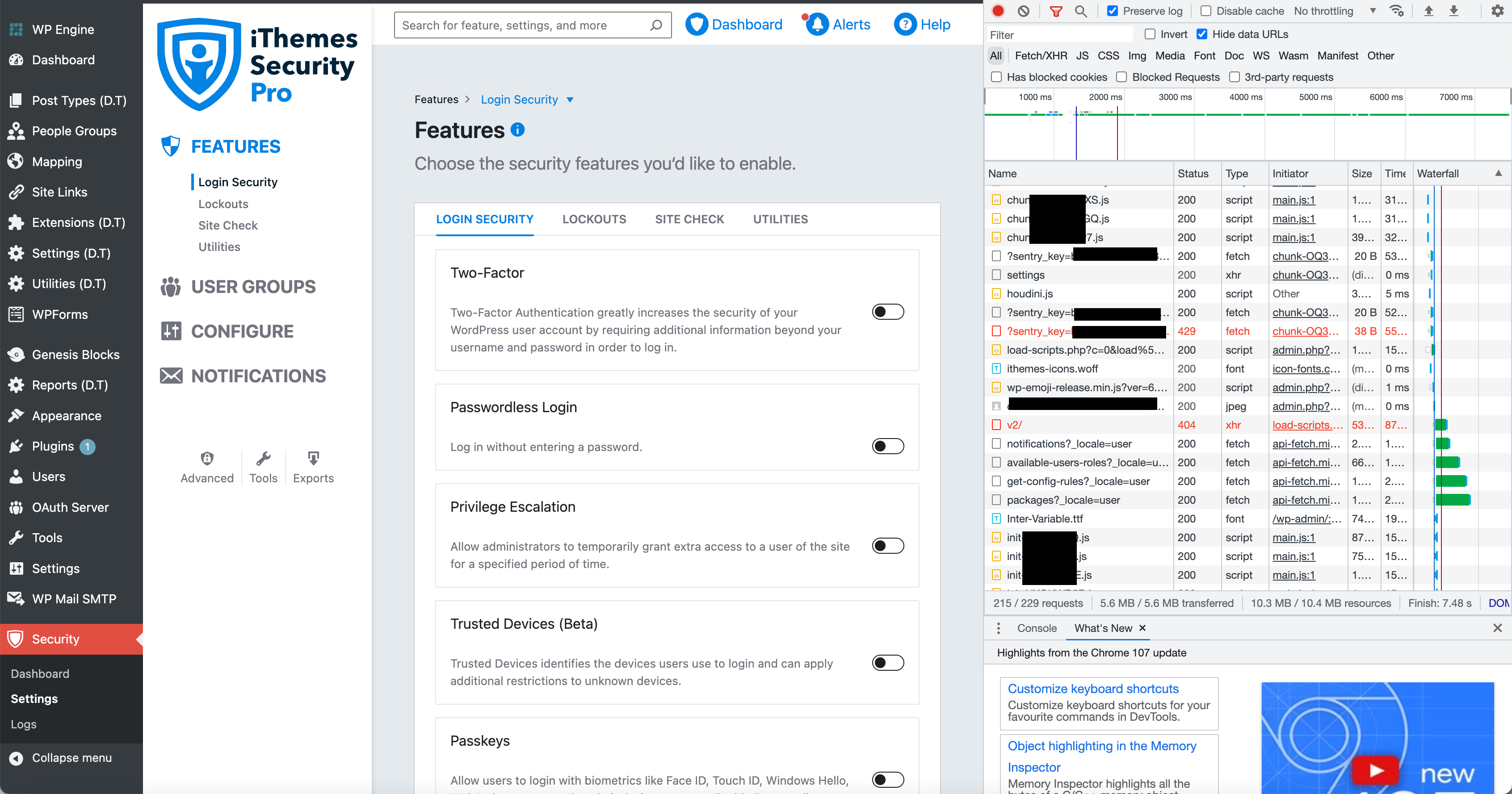Viewport: 1512px width, 794px height.
Task: Open DevTools search magnifier icon
Action: point(1080,11)
